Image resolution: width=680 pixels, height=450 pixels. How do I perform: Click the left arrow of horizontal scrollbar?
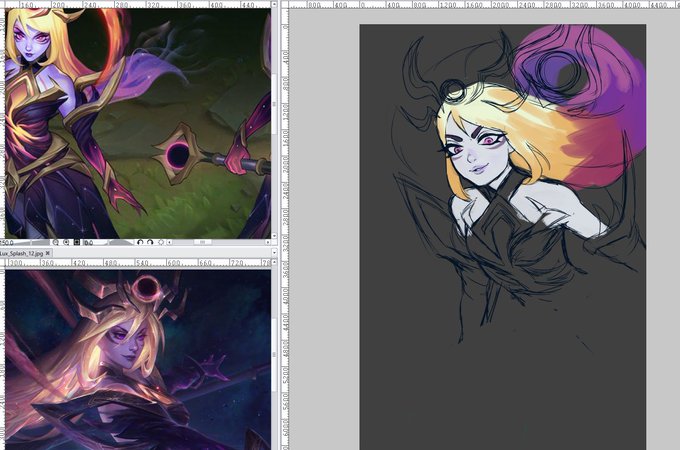[x=170, y=242]
